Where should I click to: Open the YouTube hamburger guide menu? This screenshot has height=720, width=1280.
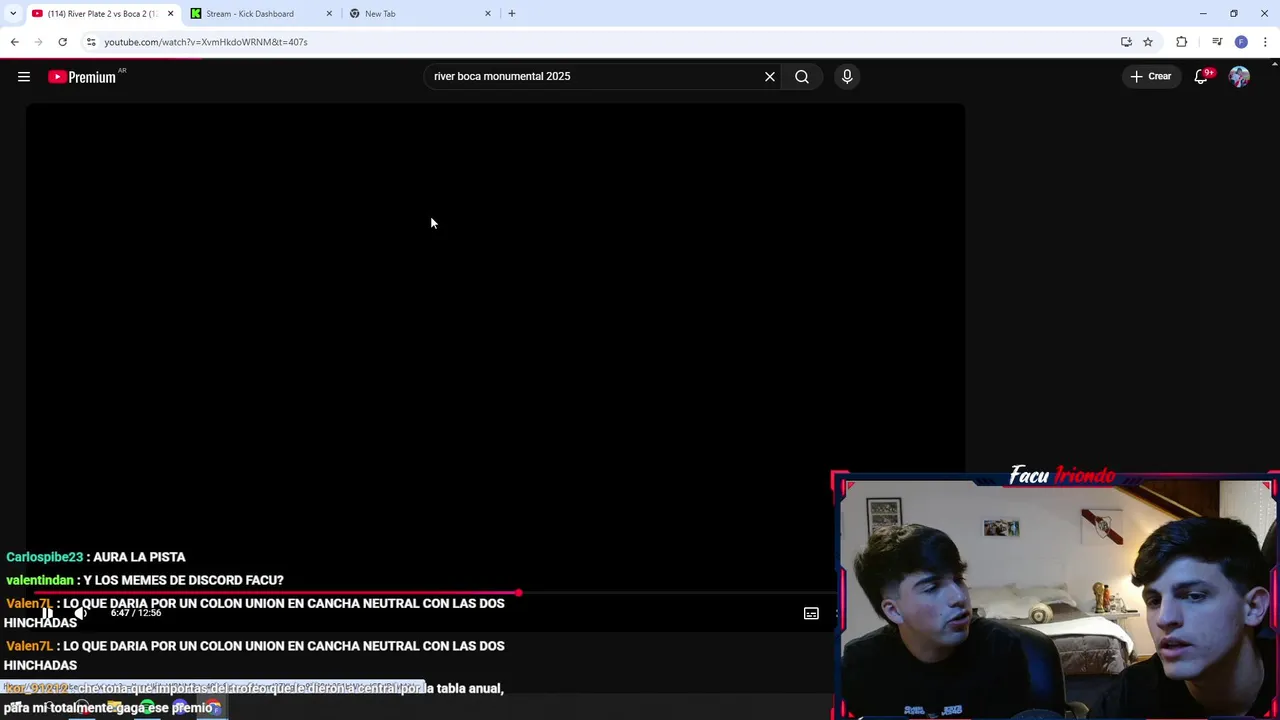(x=24, y=77)
